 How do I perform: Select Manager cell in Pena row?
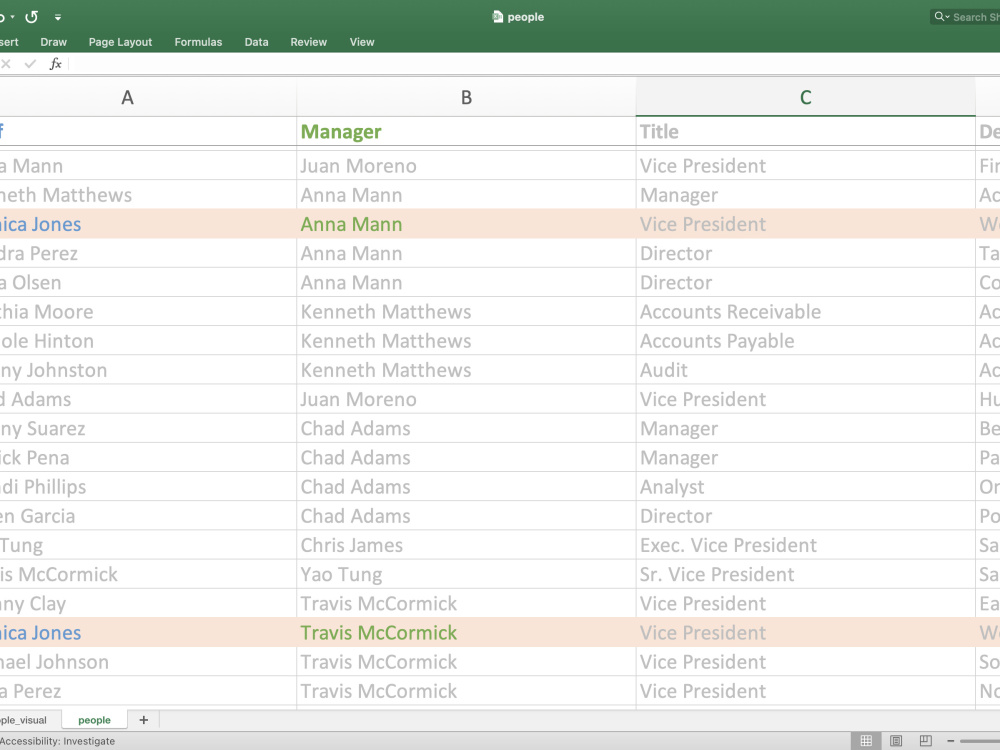pyautogui.click(x=805, y=458)
